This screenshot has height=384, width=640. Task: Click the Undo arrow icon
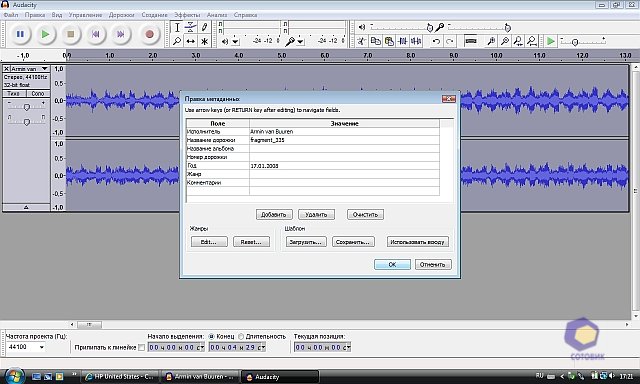[436, 41]
